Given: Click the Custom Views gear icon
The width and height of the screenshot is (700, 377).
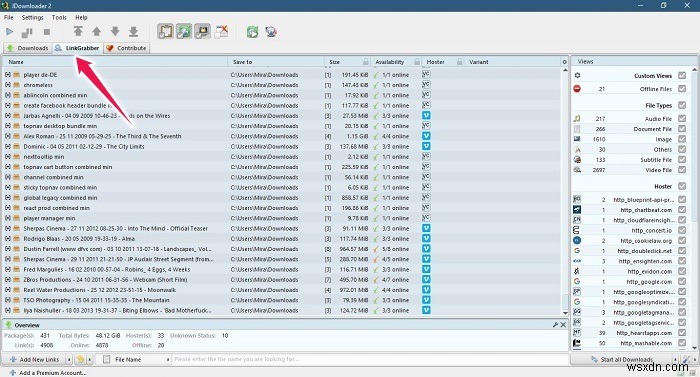Looking at the screenshot, I should pos(577,75).
